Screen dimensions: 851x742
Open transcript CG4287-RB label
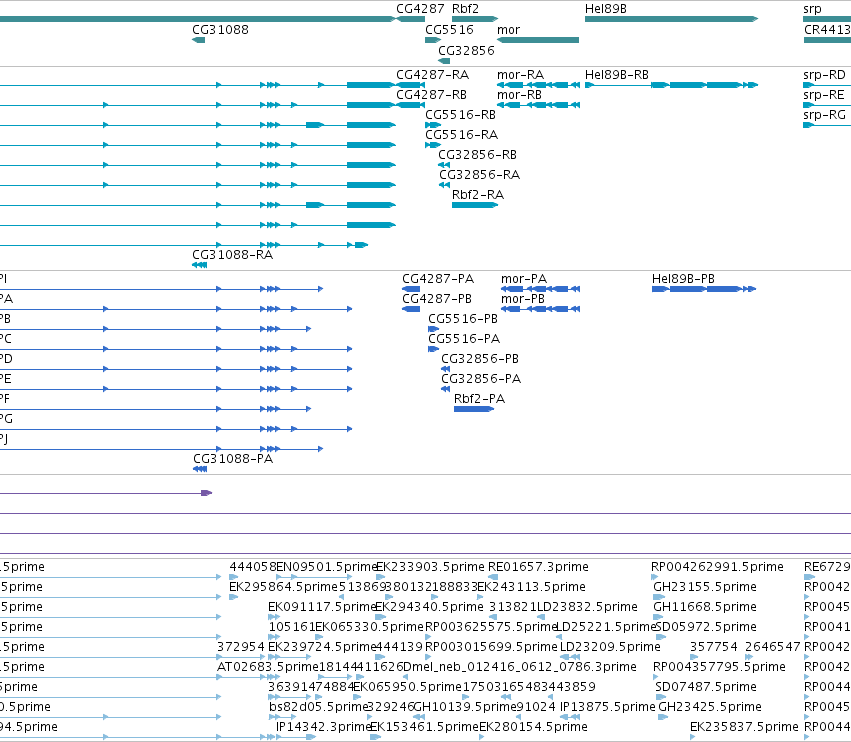point(431,94)
